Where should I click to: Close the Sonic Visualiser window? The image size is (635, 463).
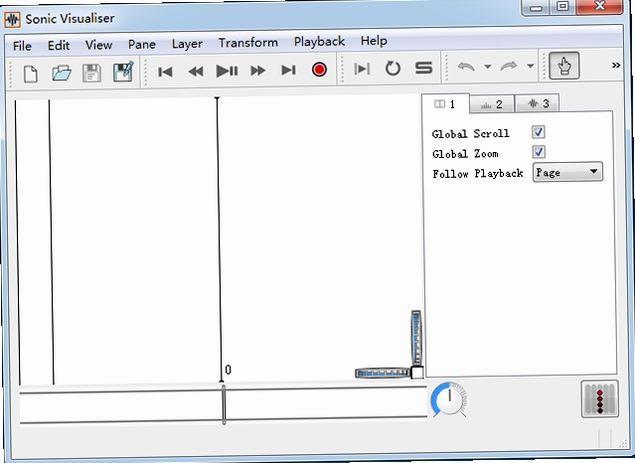coord(600,6)
